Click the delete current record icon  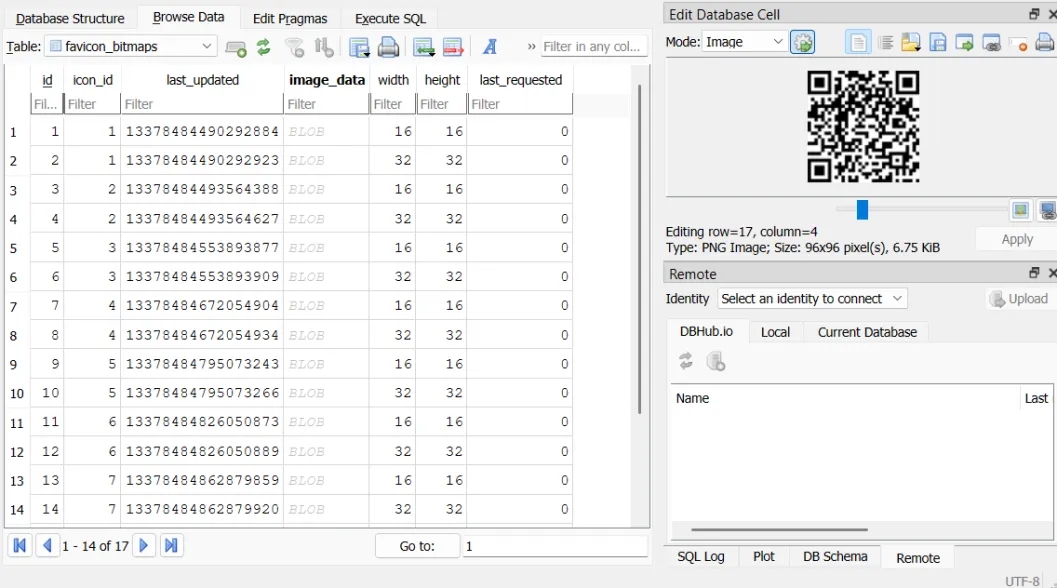point(453,47)
